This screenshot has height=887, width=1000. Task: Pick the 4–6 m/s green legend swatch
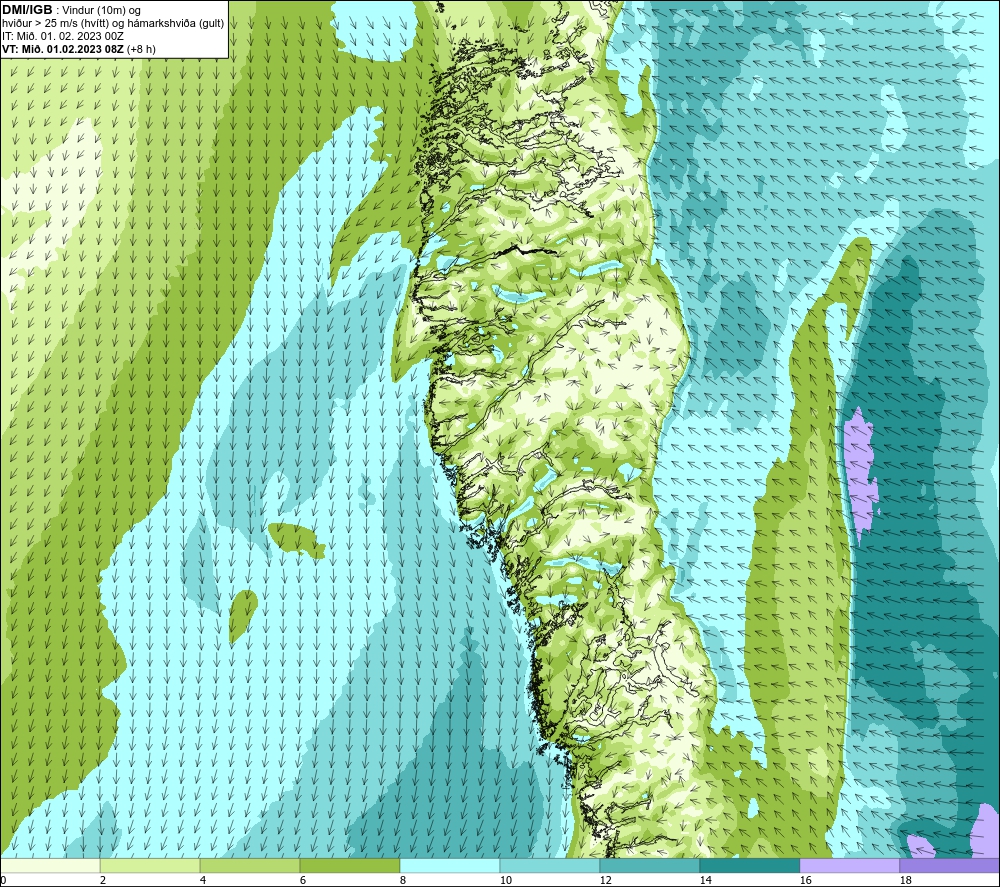[x=250, y=865]
